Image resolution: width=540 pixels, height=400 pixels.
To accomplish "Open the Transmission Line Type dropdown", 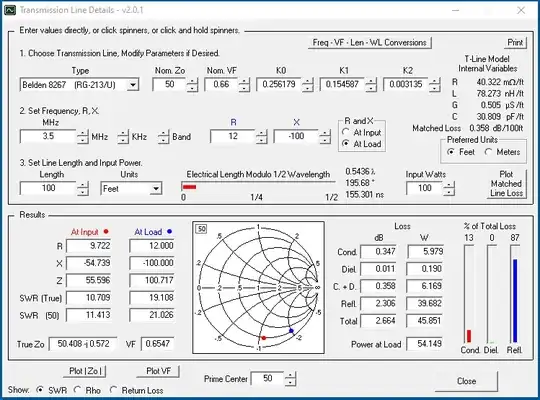I will pyautogui.click(x=133, y=84).
